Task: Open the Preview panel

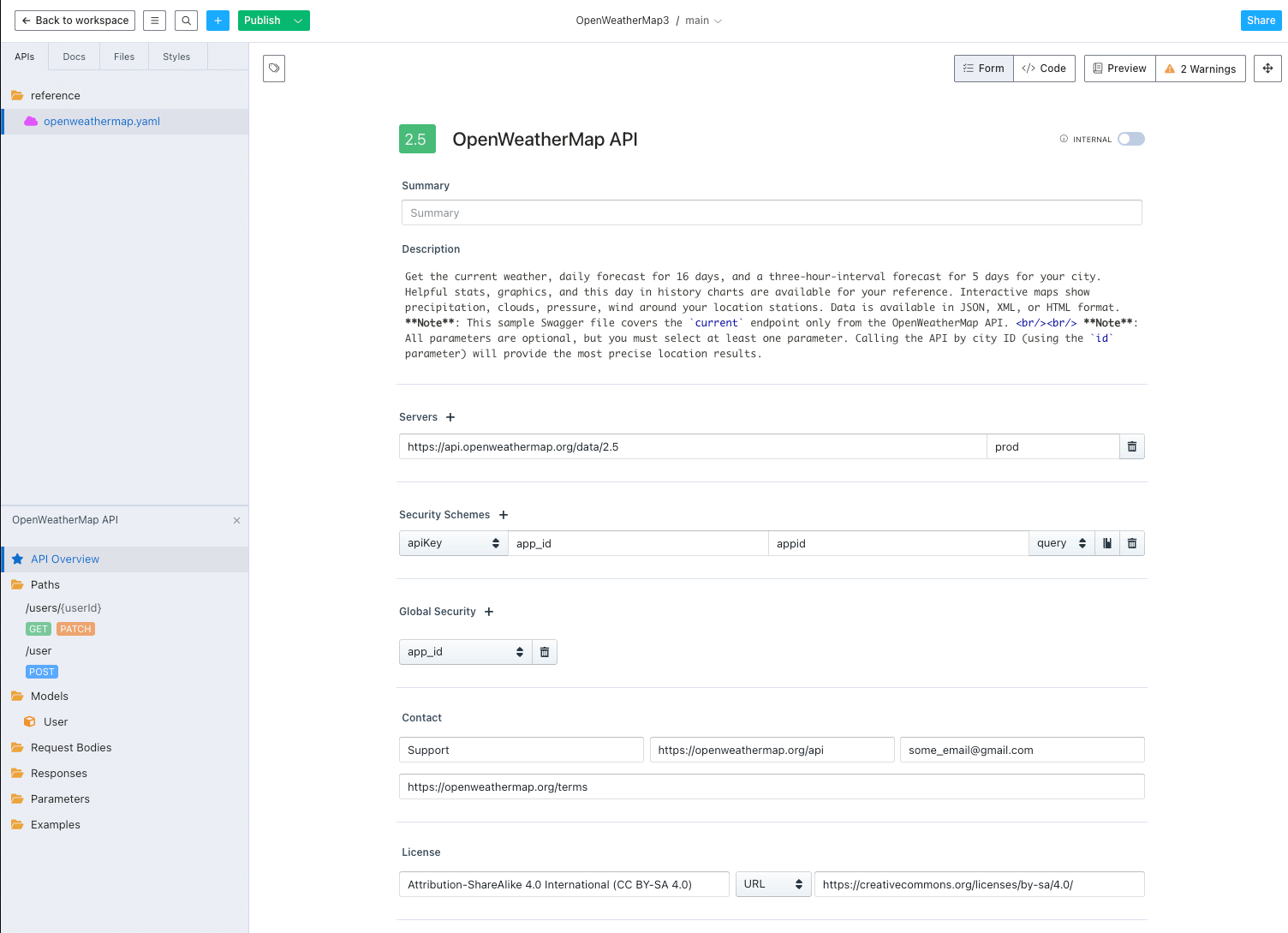Action: pos(1120,69)
